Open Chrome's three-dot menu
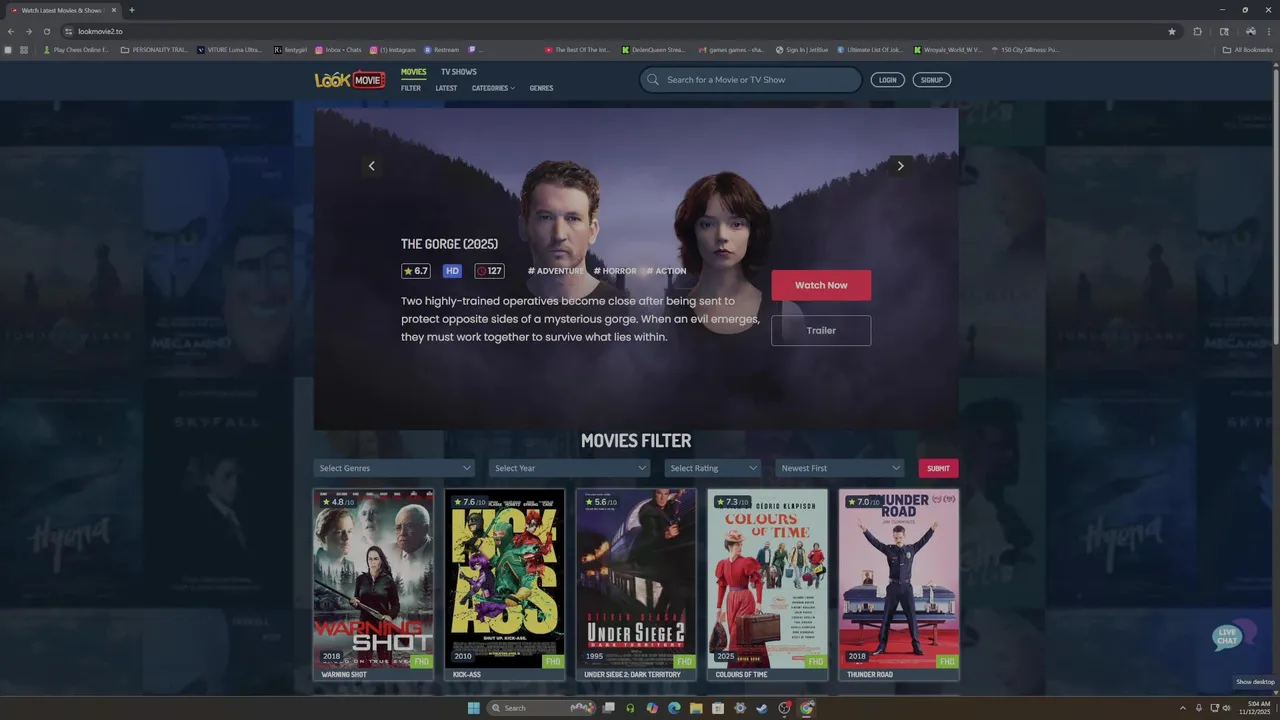 pos(1269,31)
